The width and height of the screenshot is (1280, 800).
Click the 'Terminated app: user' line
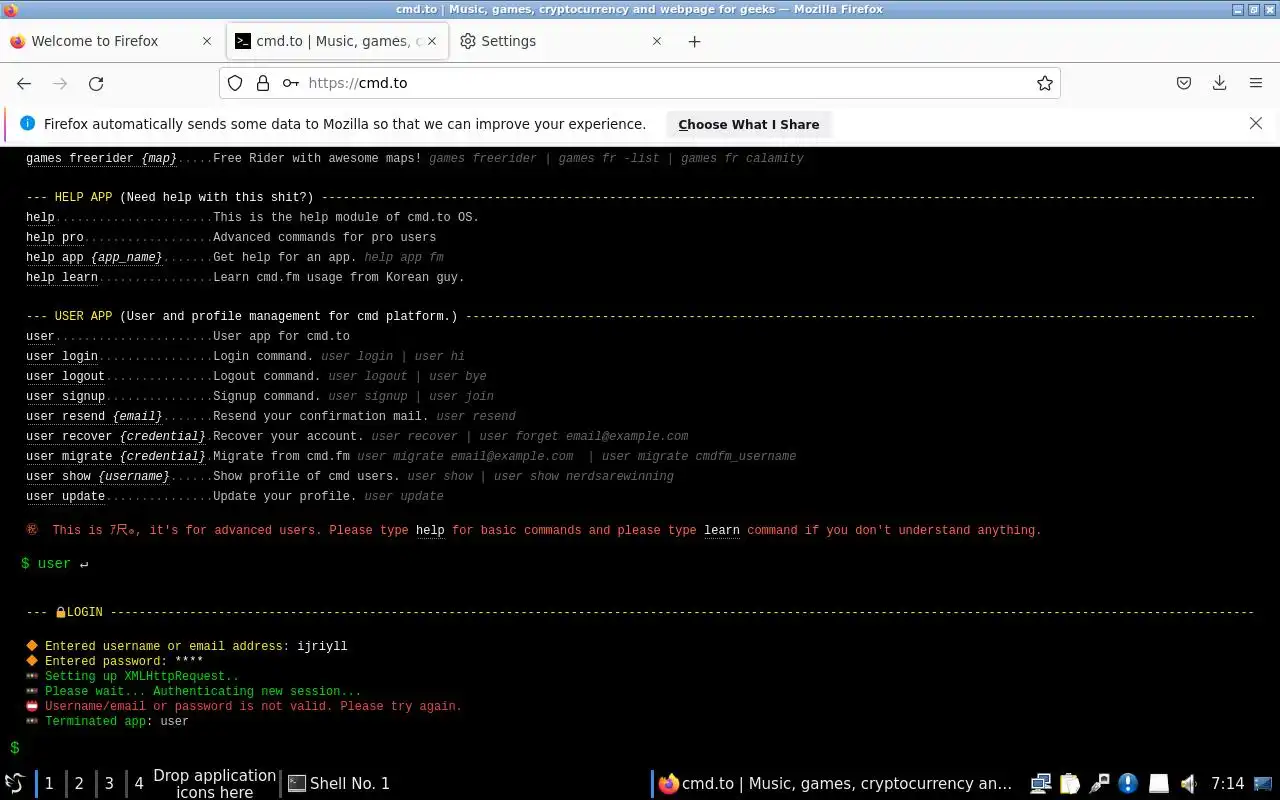point(116,721)
